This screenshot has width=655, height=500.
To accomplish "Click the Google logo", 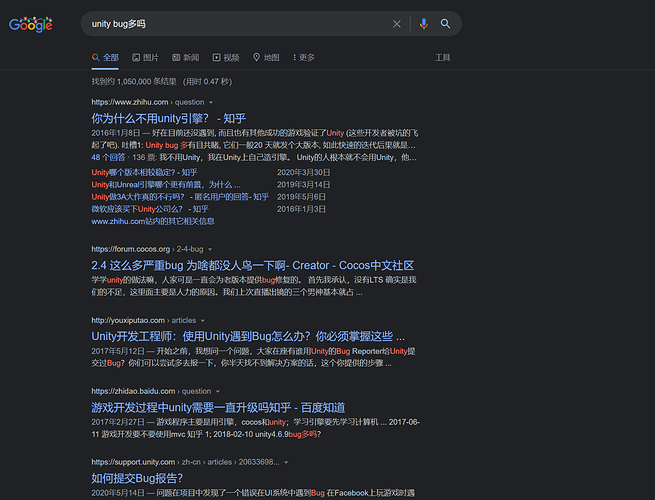I will (30, 25).
